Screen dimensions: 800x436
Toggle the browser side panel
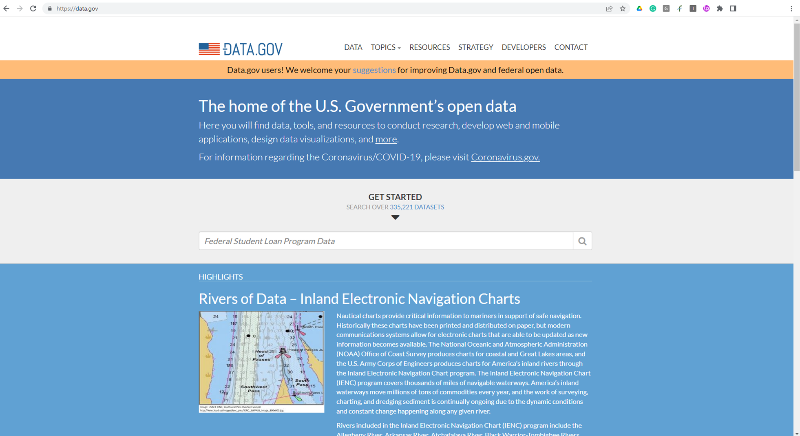[733, 9]
